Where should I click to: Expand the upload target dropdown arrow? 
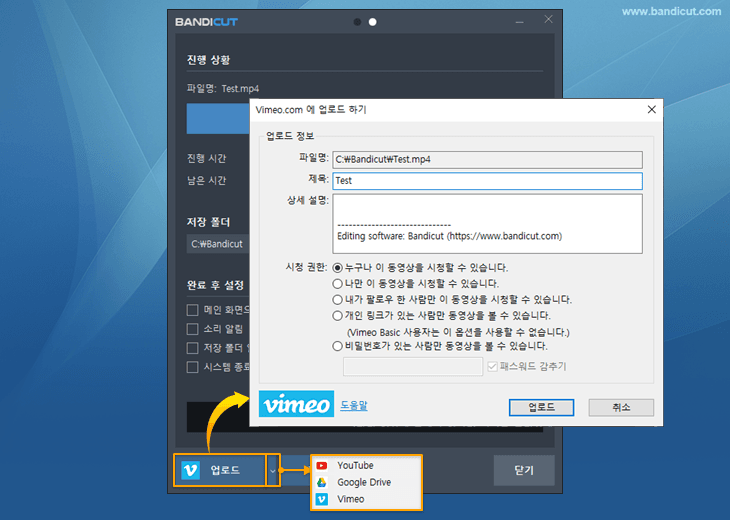coord(273,471)
